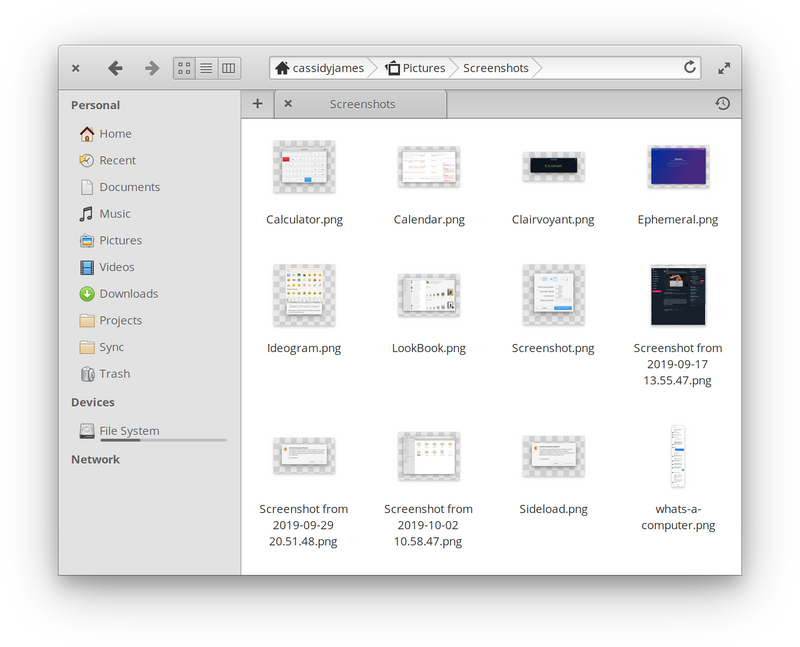Reload the current folder
This screenshot has width=800, height=647.
point(690,67)
